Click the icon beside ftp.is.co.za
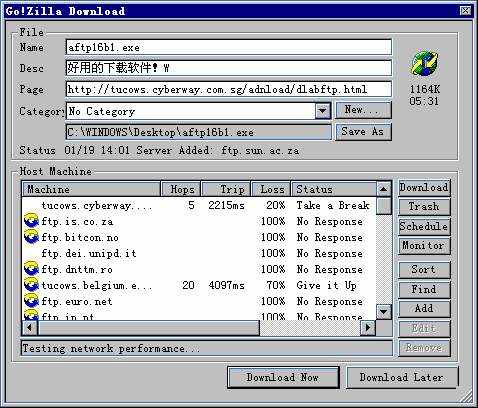The image size is (478, 408). click(32, 221)
